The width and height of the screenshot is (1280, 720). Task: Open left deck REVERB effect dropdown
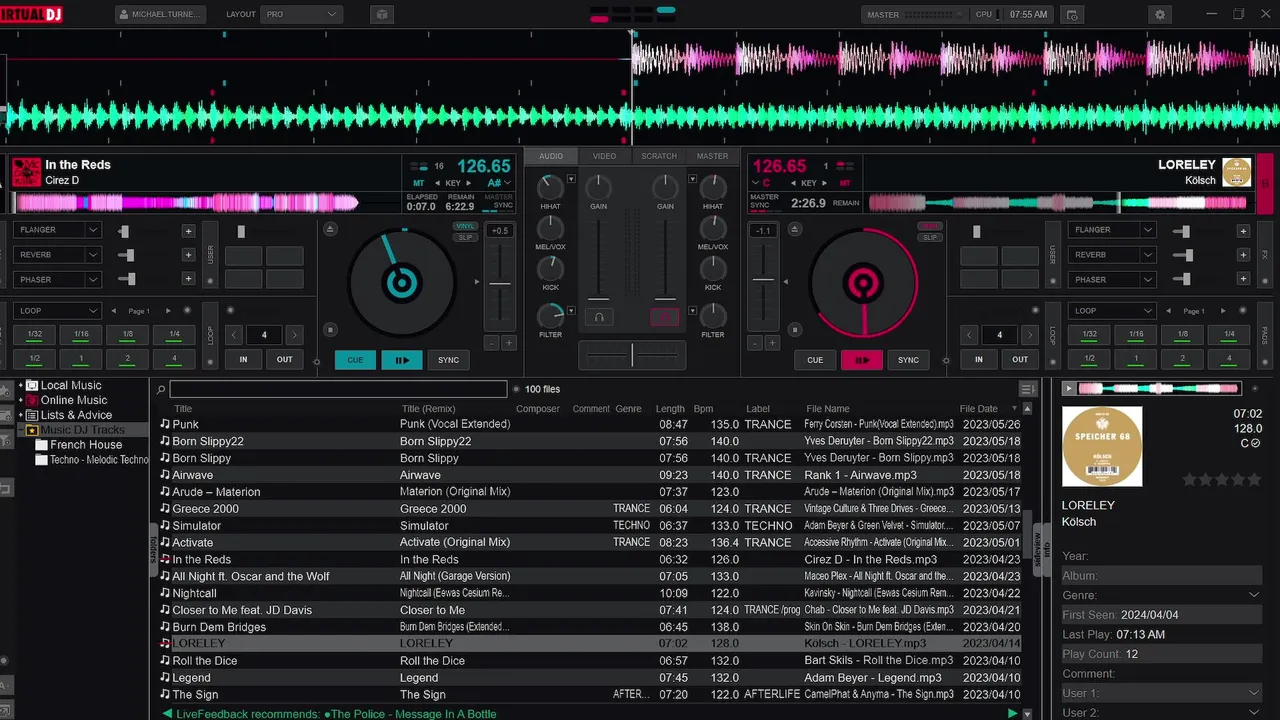click(58, 255)
